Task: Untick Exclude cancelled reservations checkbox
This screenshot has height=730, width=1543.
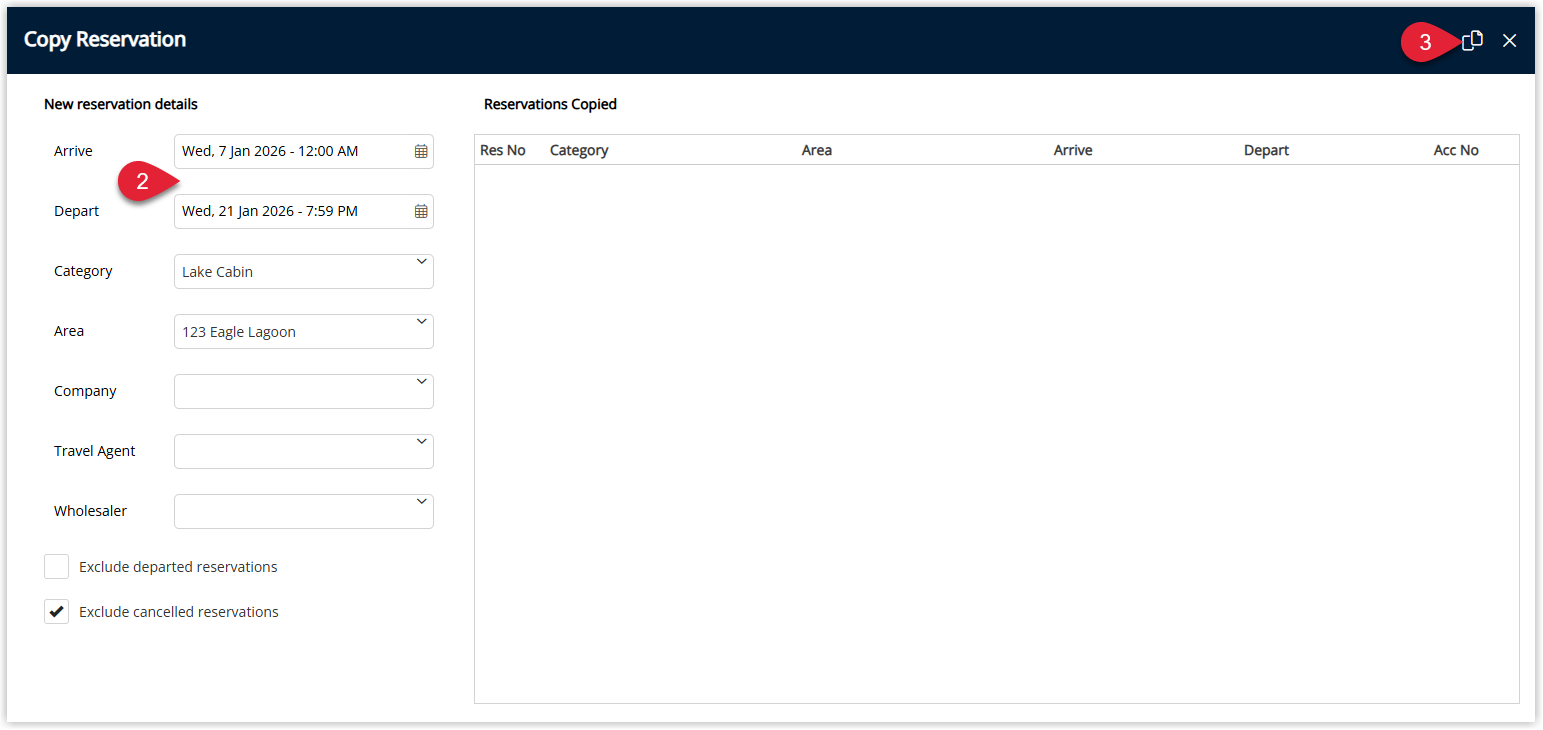Action: [57, 612]
